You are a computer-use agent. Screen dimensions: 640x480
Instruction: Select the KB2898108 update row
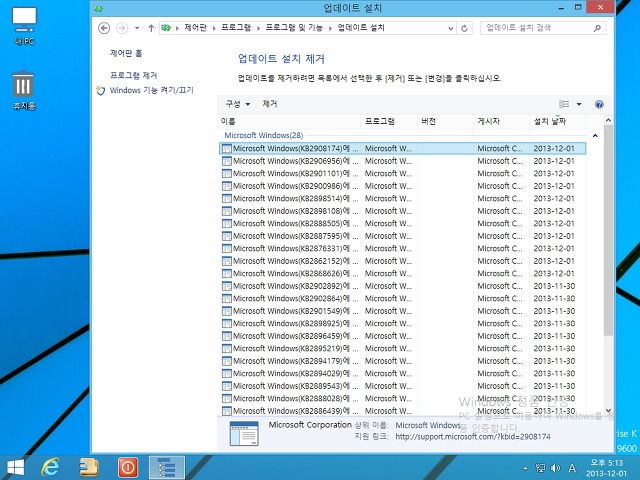402,211
